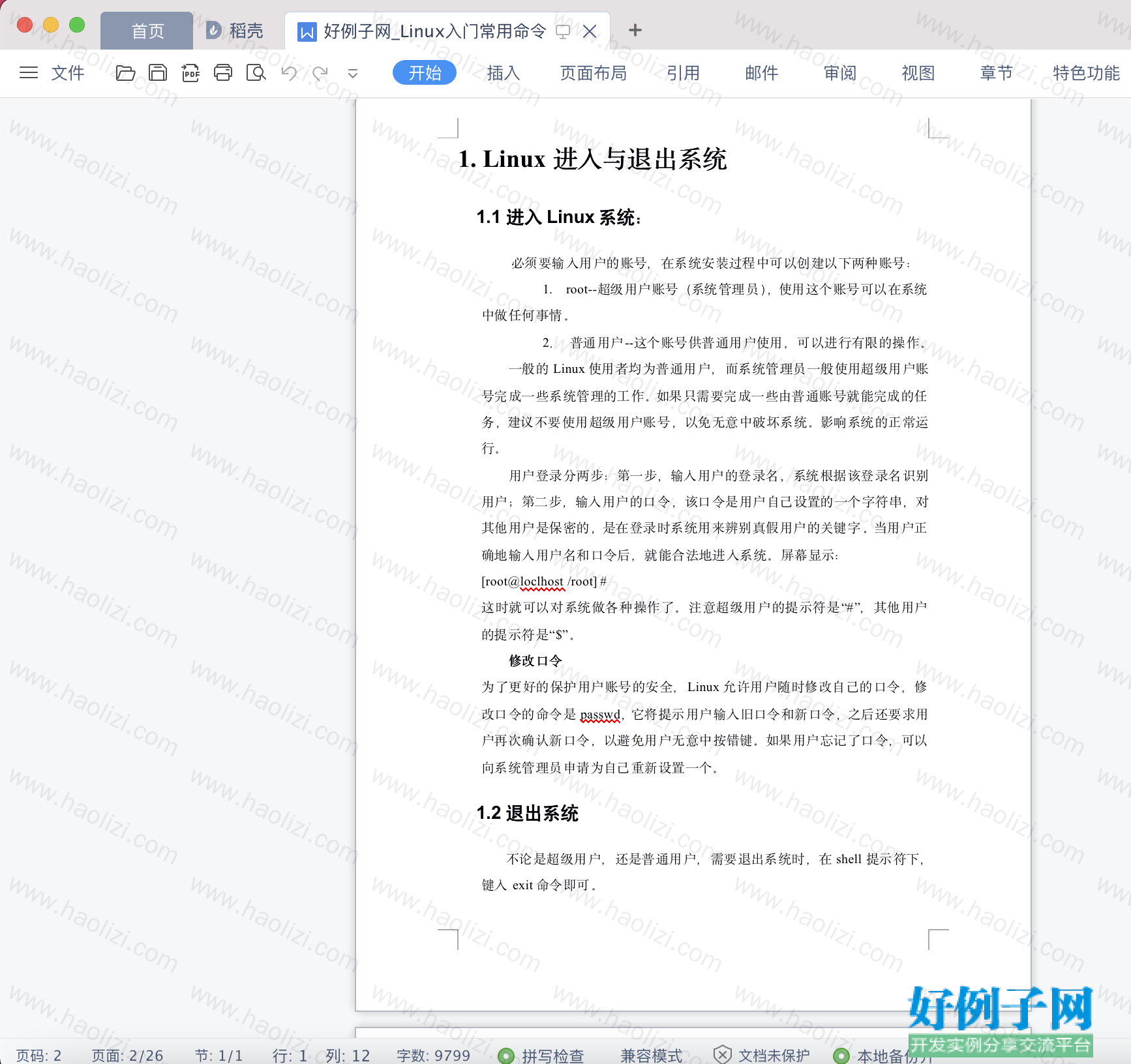Click the macOS yellow minimize button

click(x=51, y=25)
